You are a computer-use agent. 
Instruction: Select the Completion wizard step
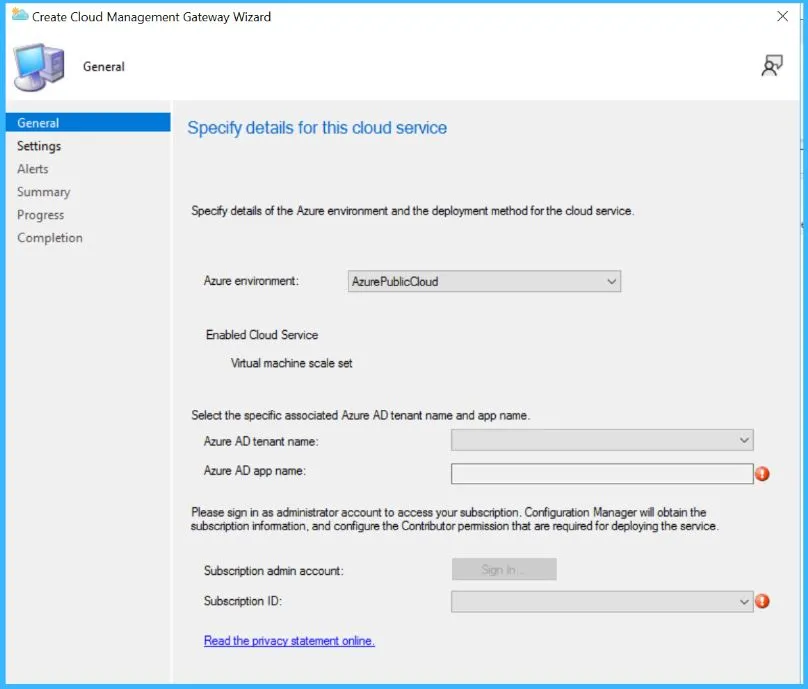[50, 238]
